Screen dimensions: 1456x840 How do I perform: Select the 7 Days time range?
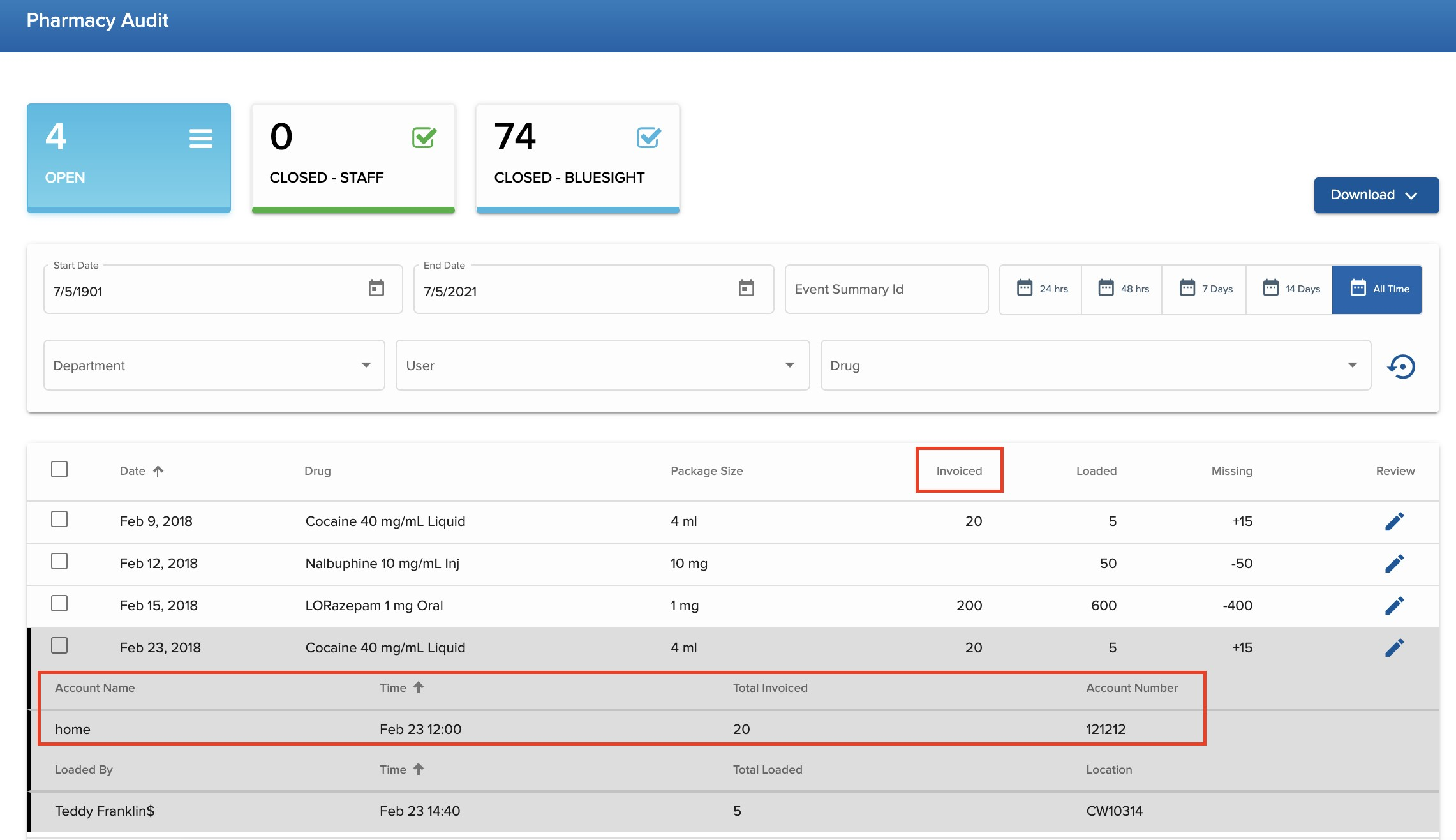(1205, 289)
